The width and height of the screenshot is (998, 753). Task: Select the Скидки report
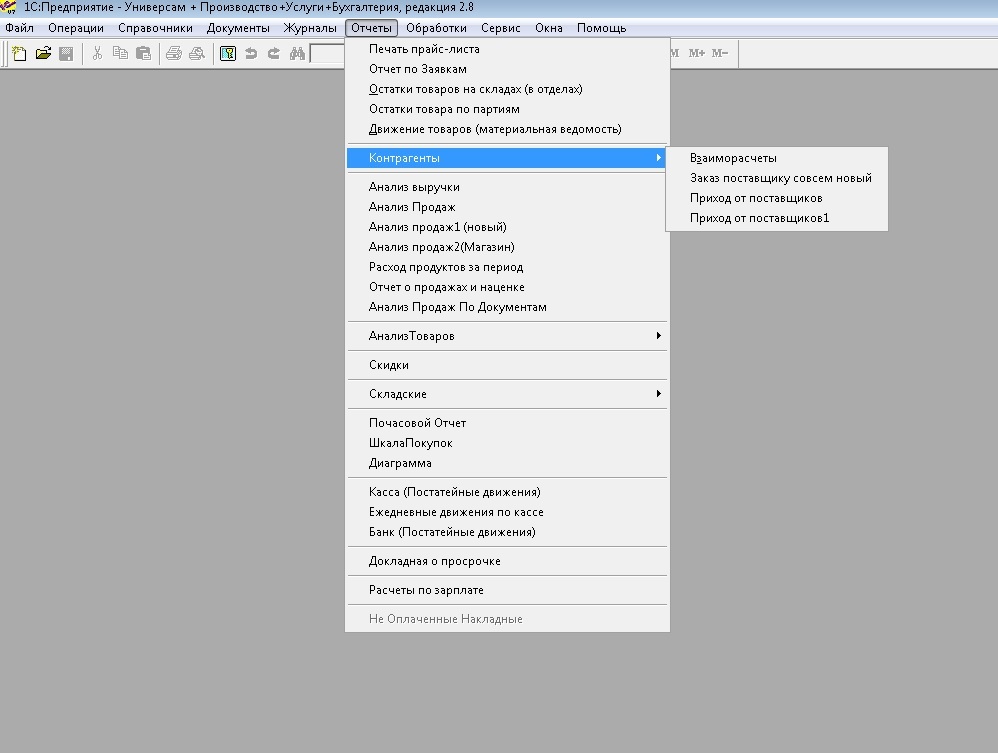point(507,365)
